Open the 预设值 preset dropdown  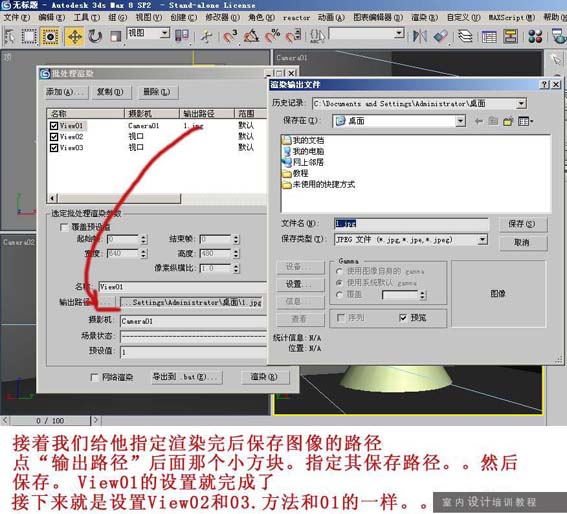(193, 352)
